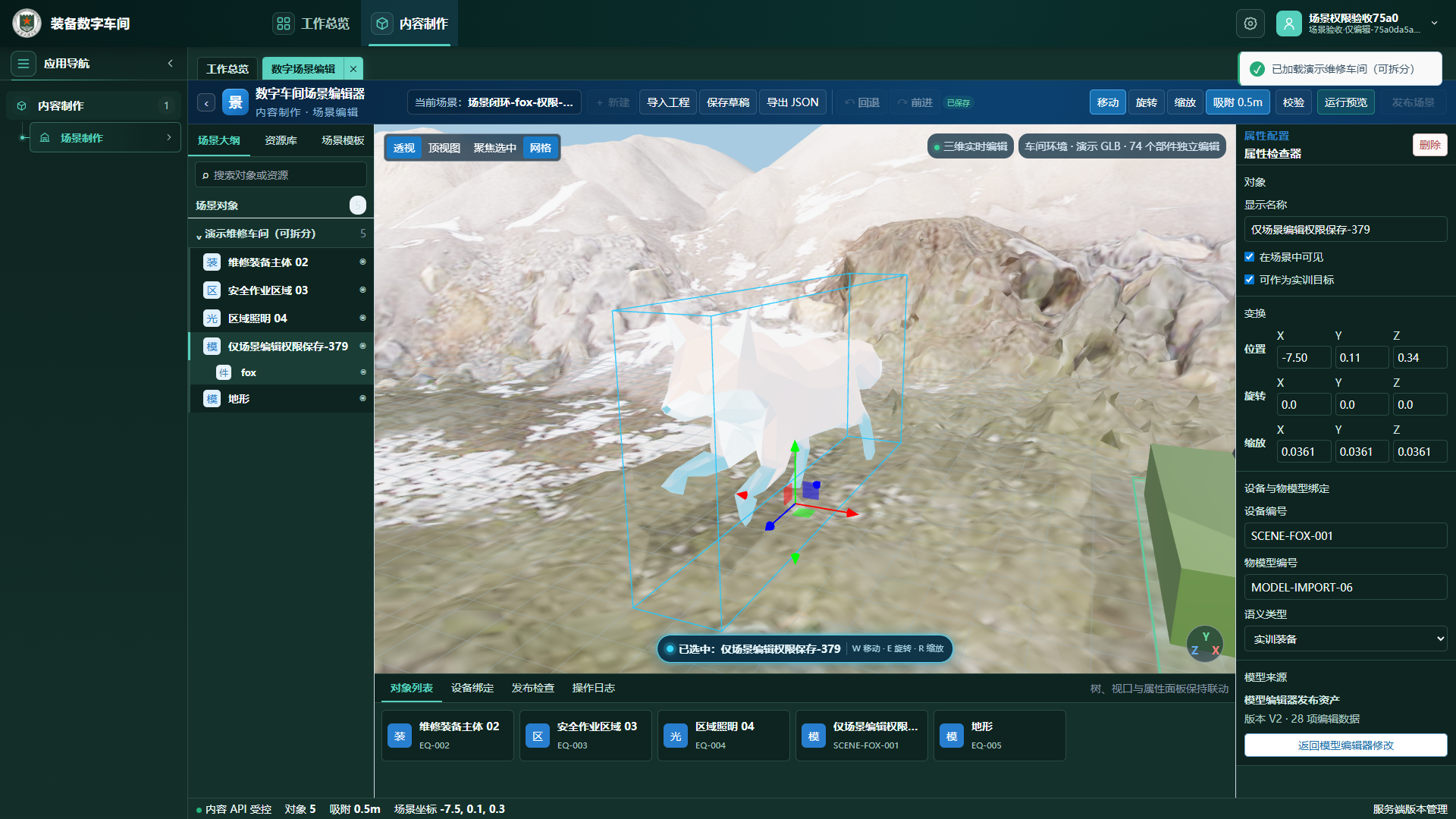Click the 导入工程 button
The image size is (1456, 819).
coord(668,102)
